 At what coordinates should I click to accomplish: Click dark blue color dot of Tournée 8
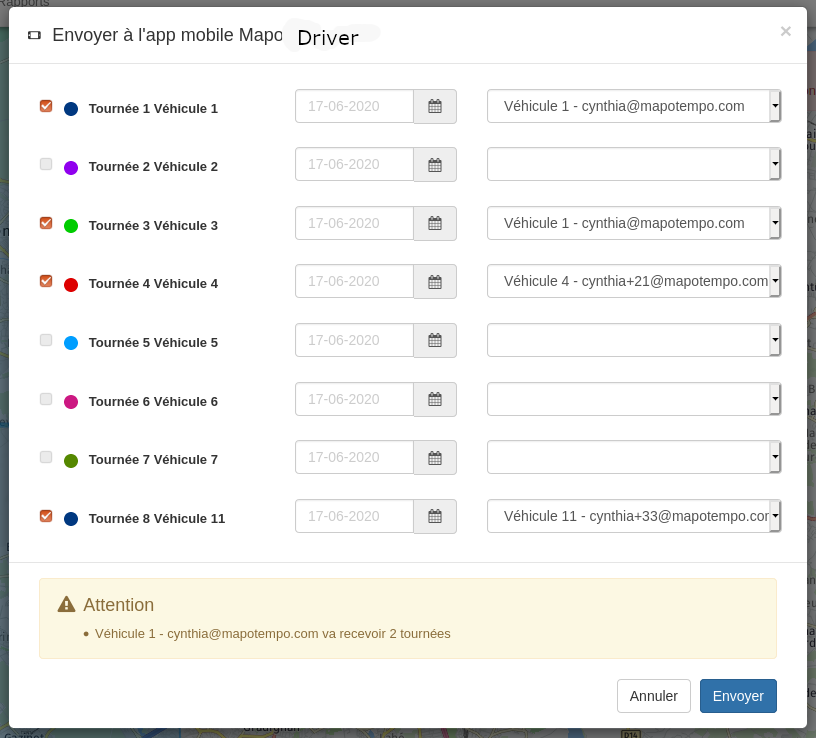click(x=71, y=519)
